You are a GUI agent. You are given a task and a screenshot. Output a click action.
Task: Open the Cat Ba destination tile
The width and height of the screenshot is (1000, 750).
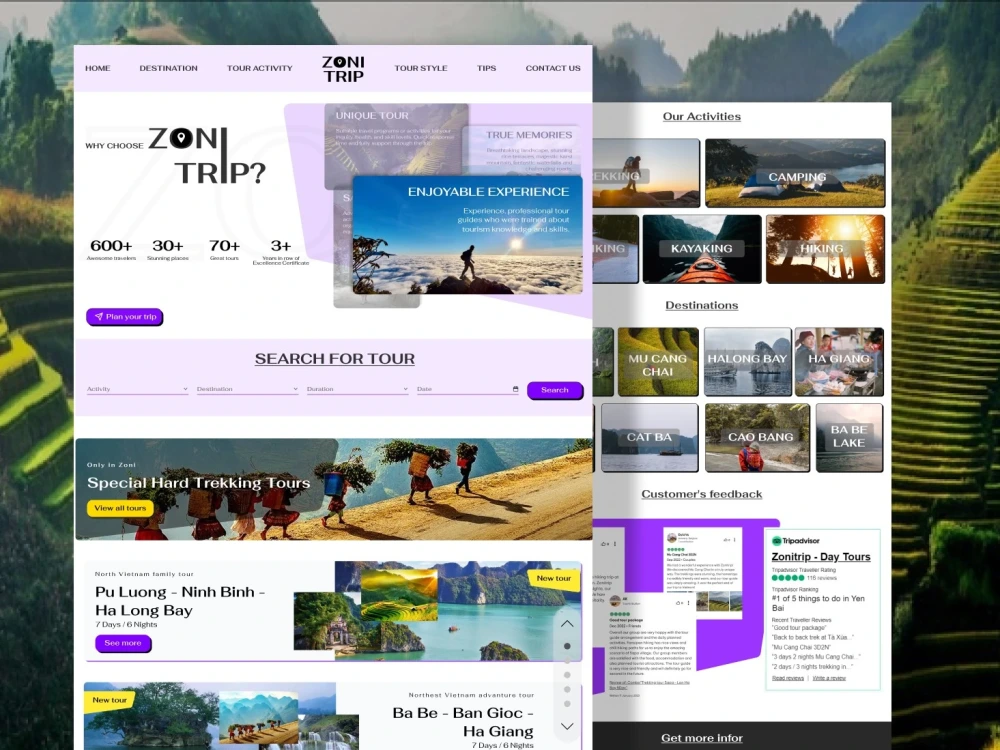[x=649, y=438]
